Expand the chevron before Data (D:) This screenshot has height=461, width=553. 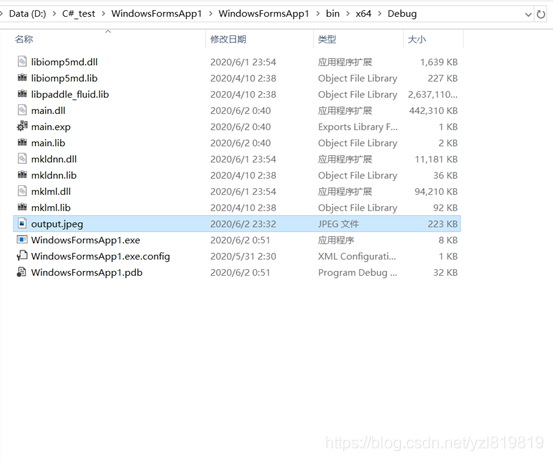point(2,14)
